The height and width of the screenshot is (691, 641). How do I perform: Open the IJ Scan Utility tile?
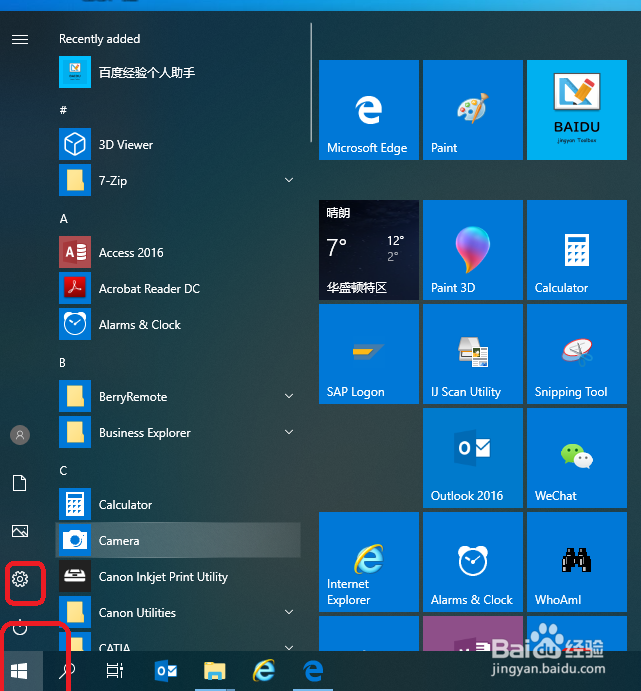point(473,354)
